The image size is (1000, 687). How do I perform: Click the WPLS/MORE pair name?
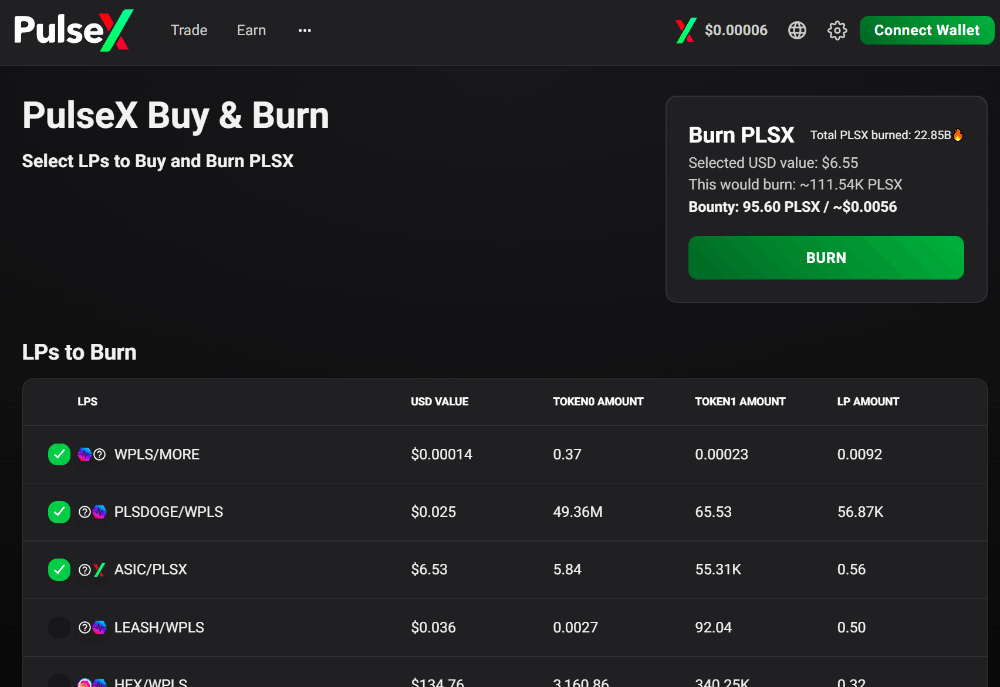tap(157, 454)
